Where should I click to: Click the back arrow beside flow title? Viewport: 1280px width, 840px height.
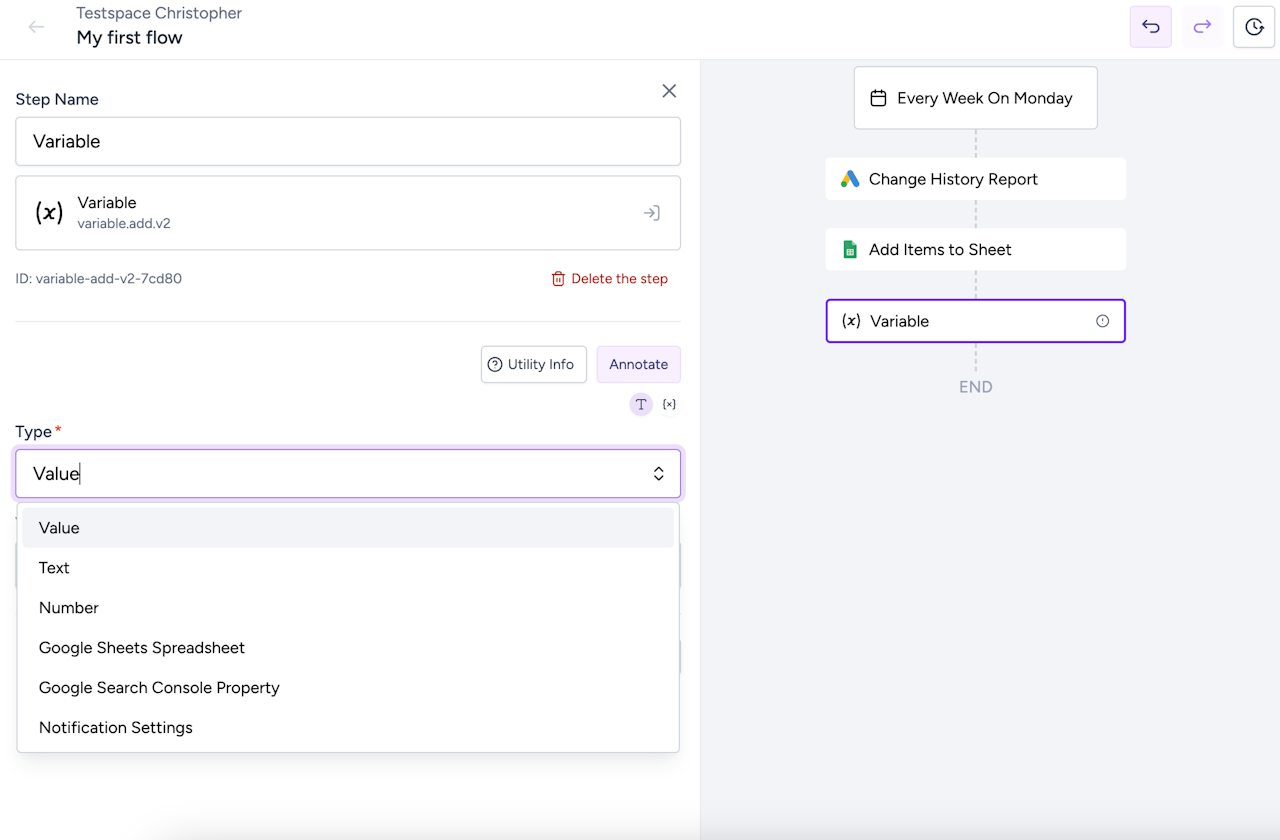tap(37, 27)
